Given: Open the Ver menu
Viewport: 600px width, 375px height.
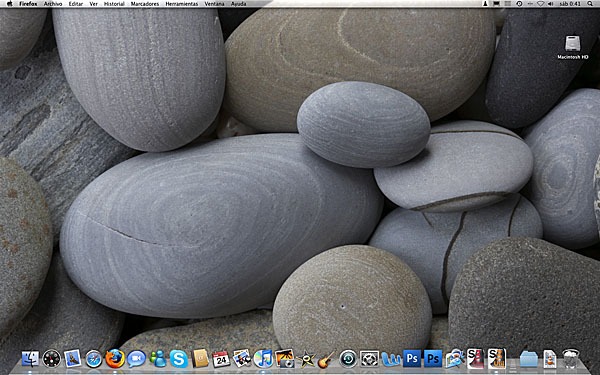Looking at the screenshot, I should point(93,4).
